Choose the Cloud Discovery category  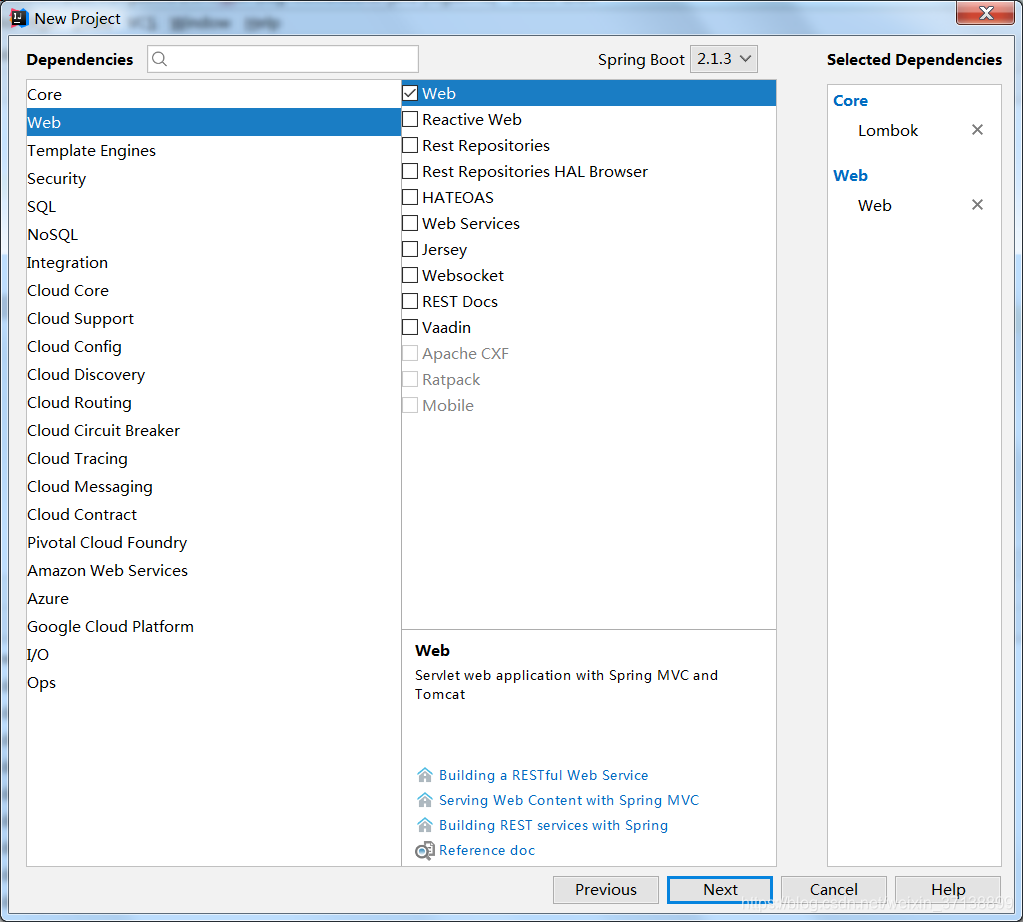click(213, 375)
